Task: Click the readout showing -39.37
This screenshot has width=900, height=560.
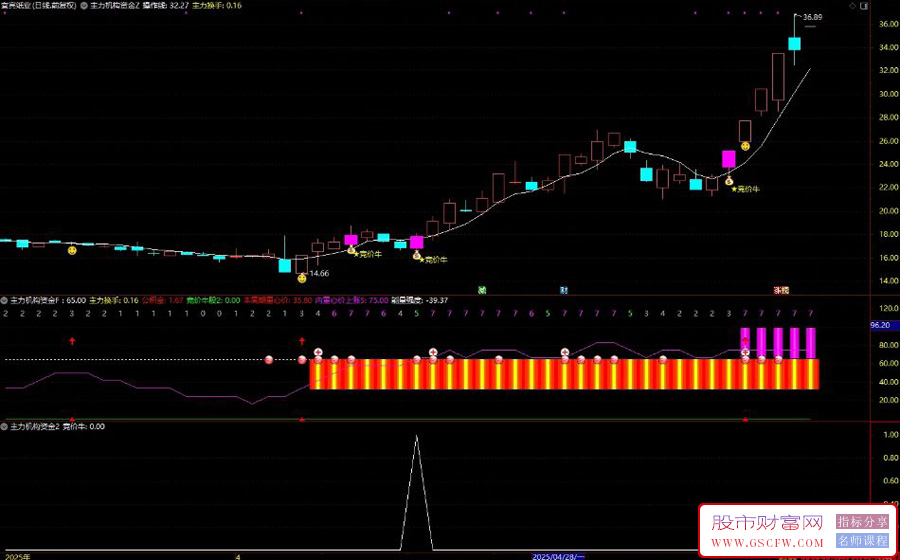Action: click(x=419, y=300)
